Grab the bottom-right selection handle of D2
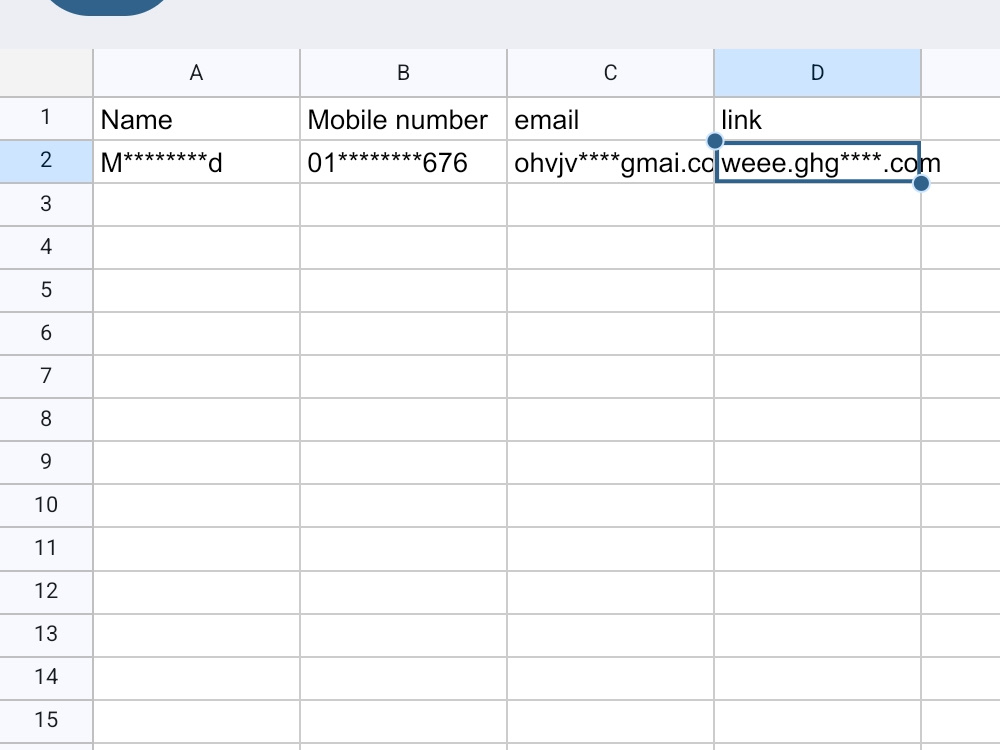This screenshot has width=1000, height=750. tap(921, 184)
